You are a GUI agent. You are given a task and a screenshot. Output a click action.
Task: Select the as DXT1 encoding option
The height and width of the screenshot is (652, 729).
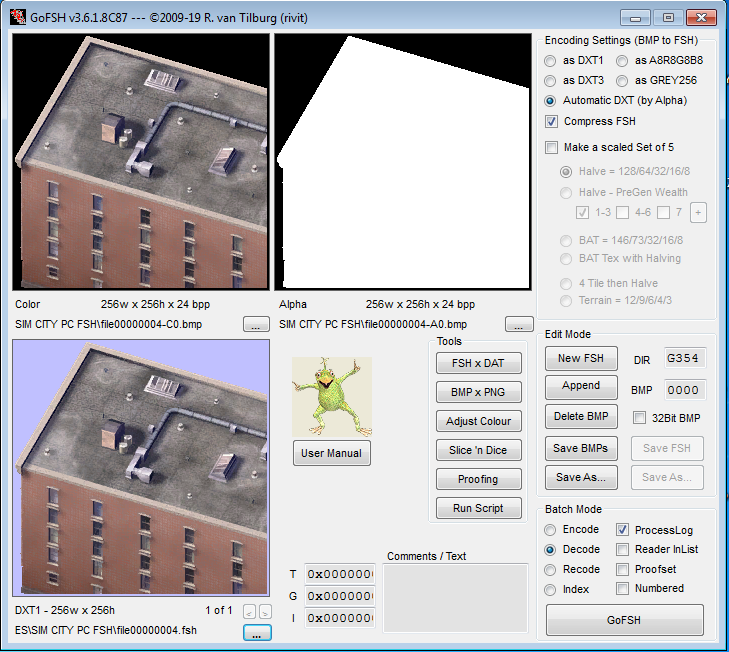(x=550, y=60)
